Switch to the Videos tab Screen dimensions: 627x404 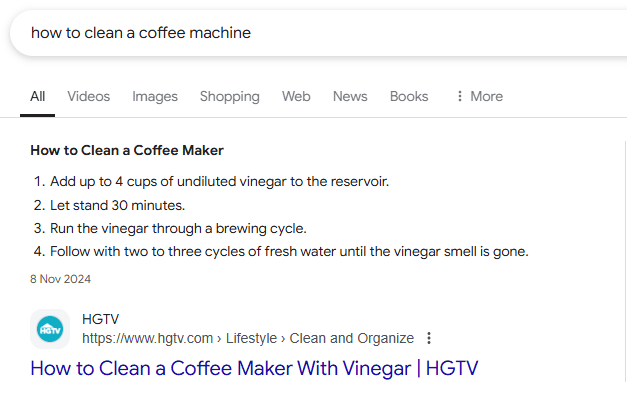pos(88,96)
